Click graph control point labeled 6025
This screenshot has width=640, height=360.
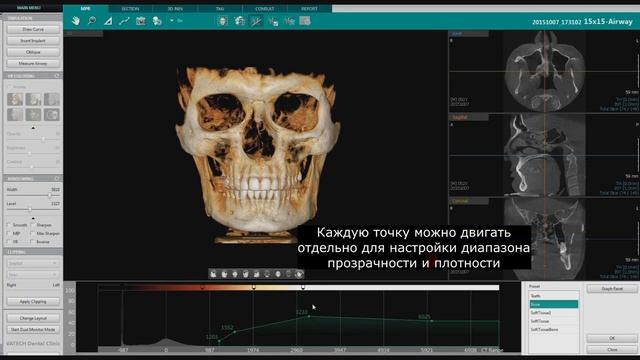click(x=432, y=321)
